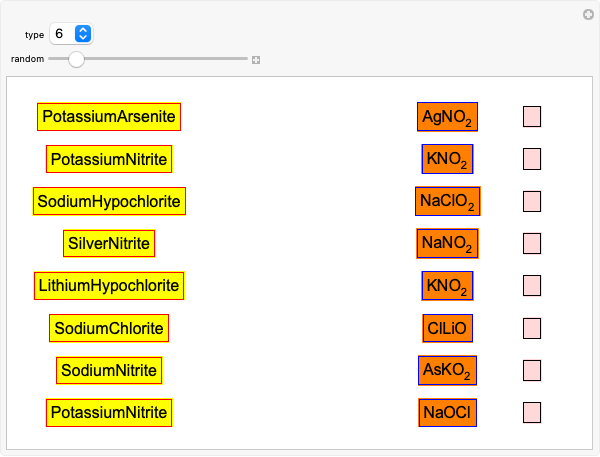Click the SodiumHypochlorite name box
Viewport: 600px width, 457px height.
tap(109, 201)
